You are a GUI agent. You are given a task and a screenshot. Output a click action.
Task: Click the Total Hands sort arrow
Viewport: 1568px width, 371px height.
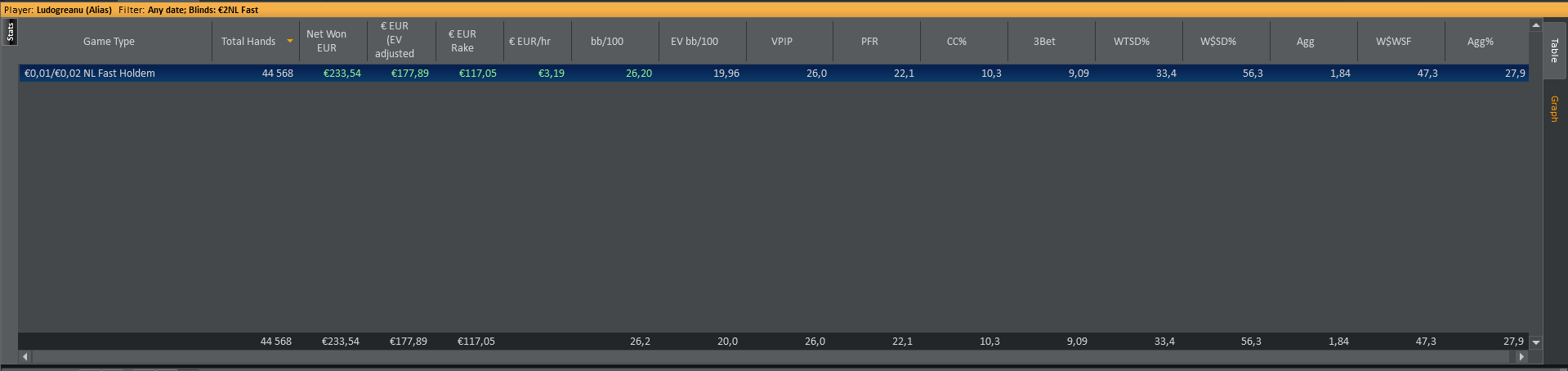pos(289,41)
